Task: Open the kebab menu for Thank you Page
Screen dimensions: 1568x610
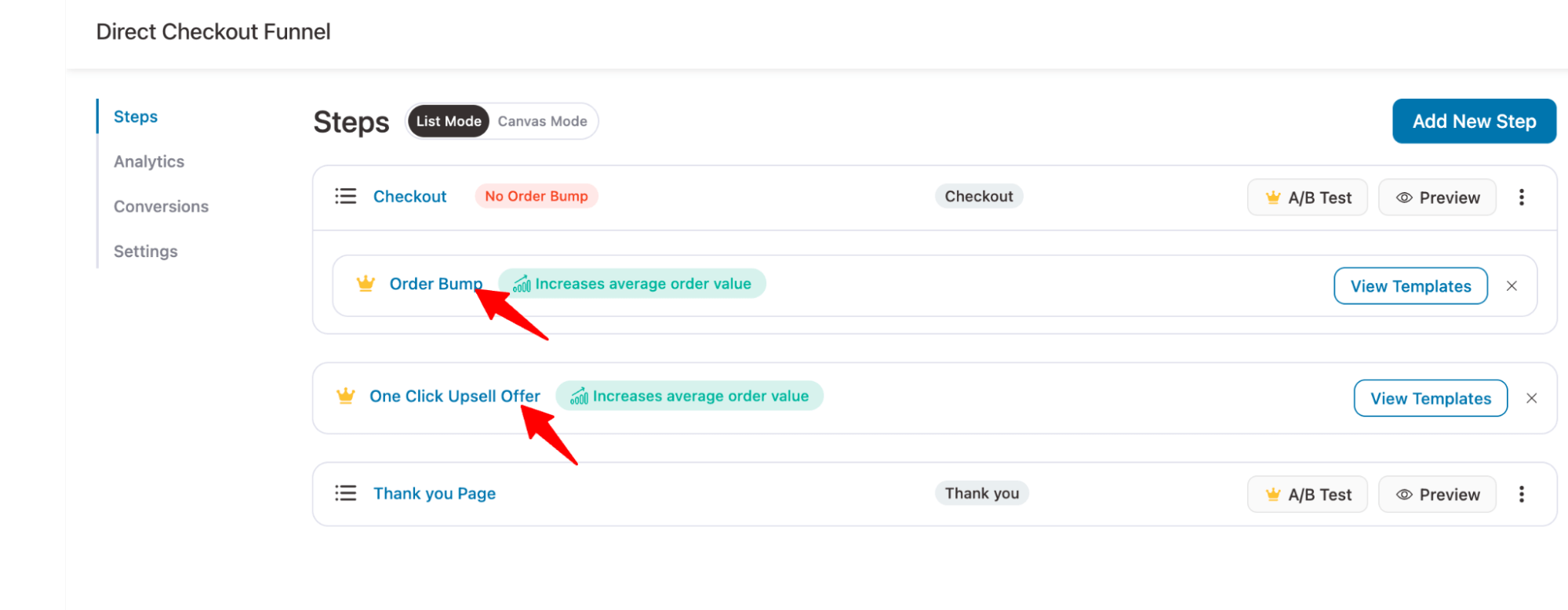Action: coord(1521,494)
